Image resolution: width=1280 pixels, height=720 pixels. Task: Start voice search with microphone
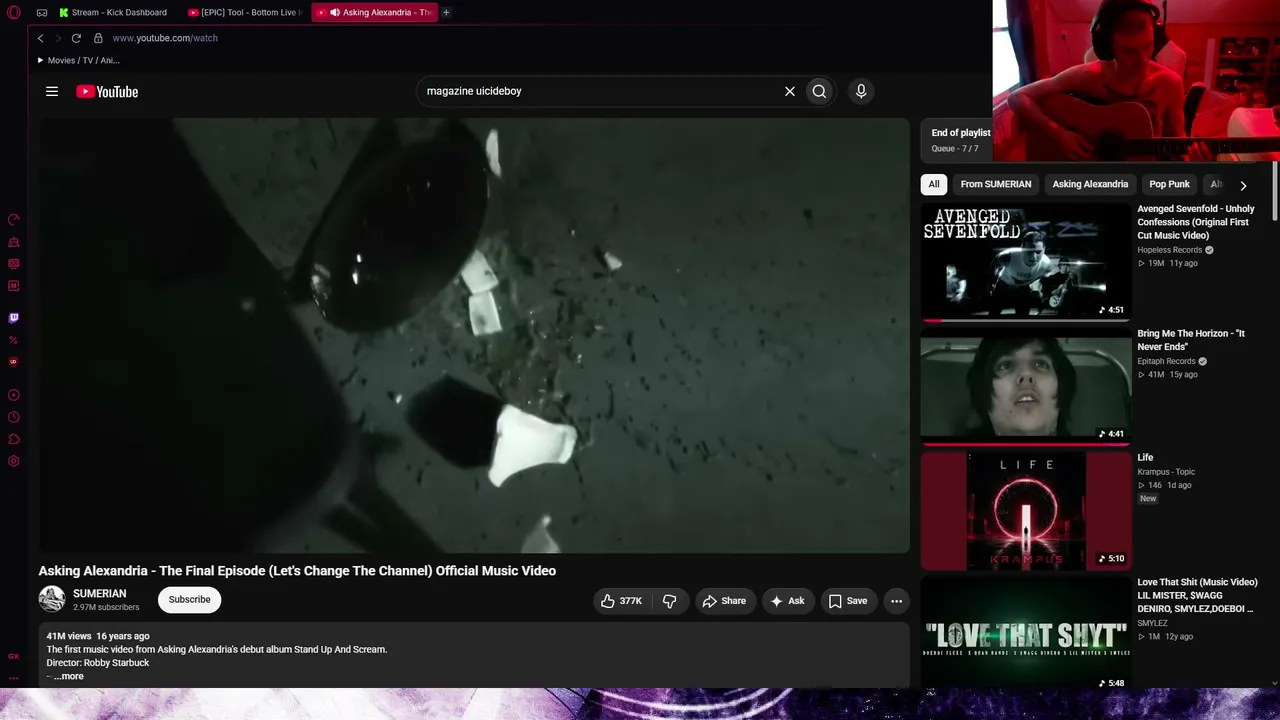tap(861, 91)
